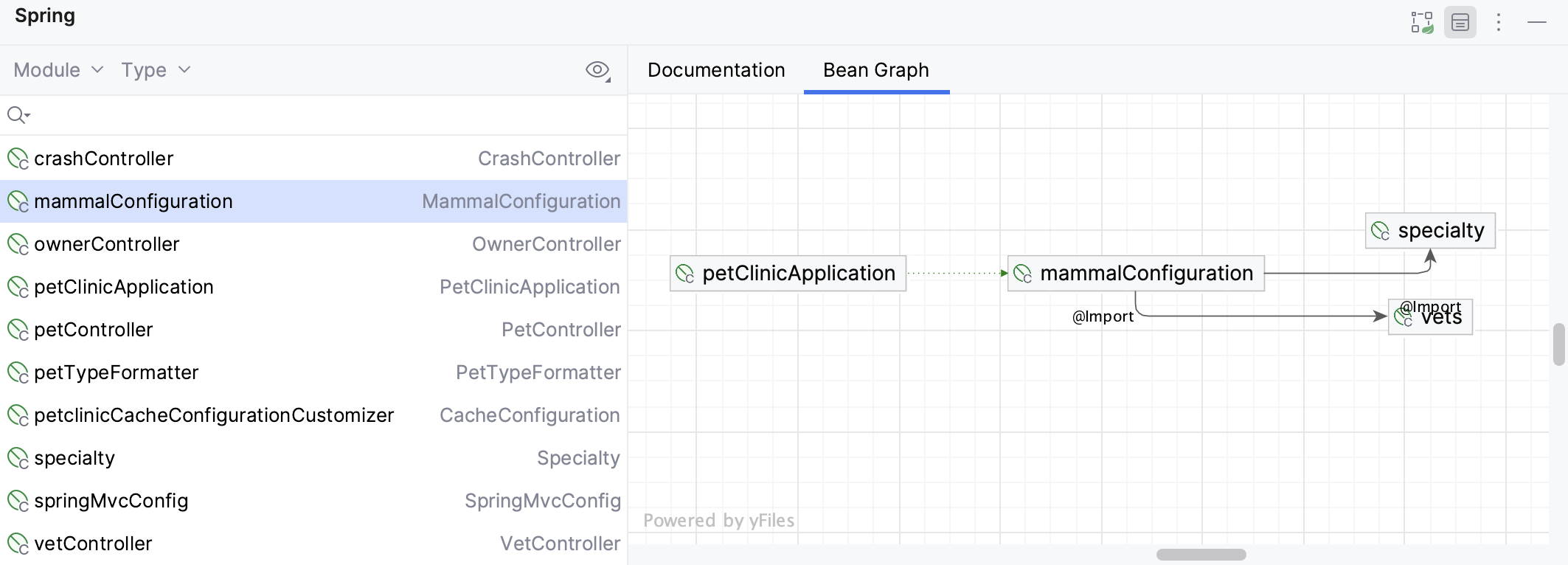Expand the Module dropdown

click(58, 70)
